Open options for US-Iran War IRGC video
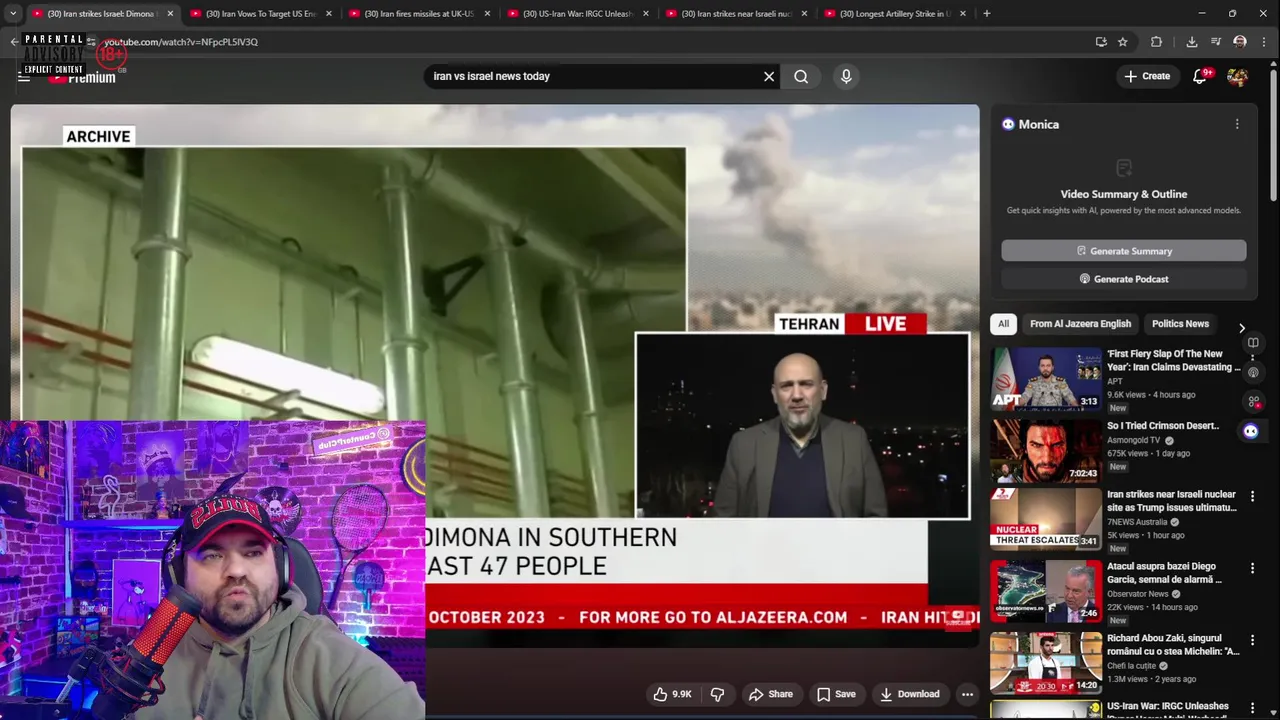Screen dimensions: 1280x720 coord(1252,709)
